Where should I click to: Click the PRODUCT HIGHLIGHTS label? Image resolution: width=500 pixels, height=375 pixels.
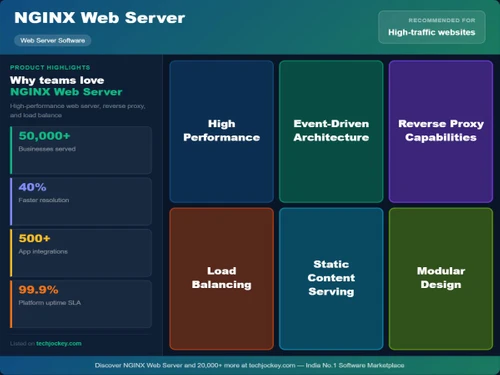tap(50, 67)
